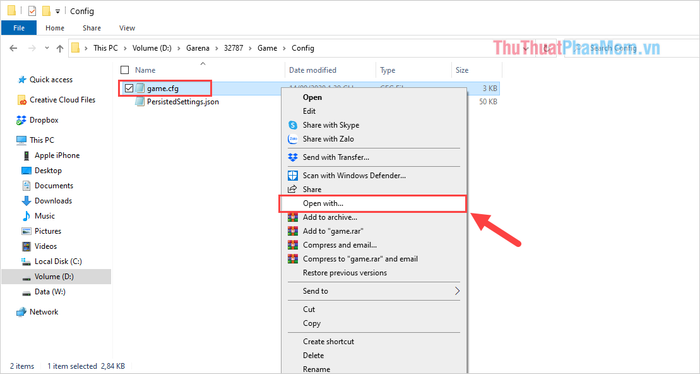700x374 pixels.
Task: Choose Cut in the context menu
Action: (x=308, y=309)
